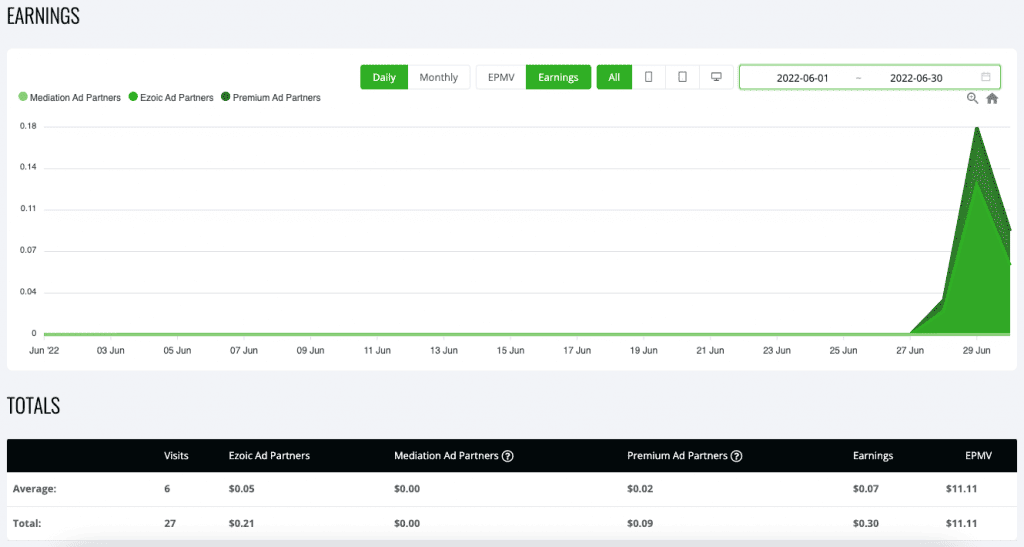Toggle Ezoic Ad Partners legend series
The image size is (1024, 547).
click(x=171, y=97)
